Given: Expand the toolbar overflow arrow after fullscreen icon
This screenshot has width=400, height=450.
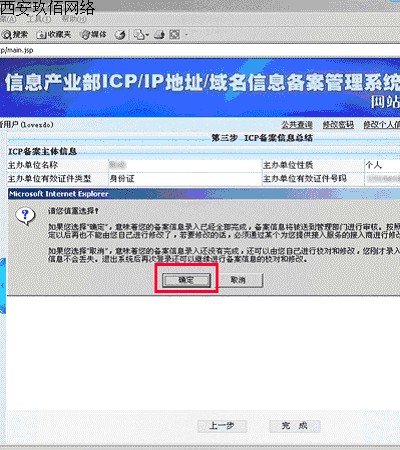Looking at the screenshot, I should (186, 35).
